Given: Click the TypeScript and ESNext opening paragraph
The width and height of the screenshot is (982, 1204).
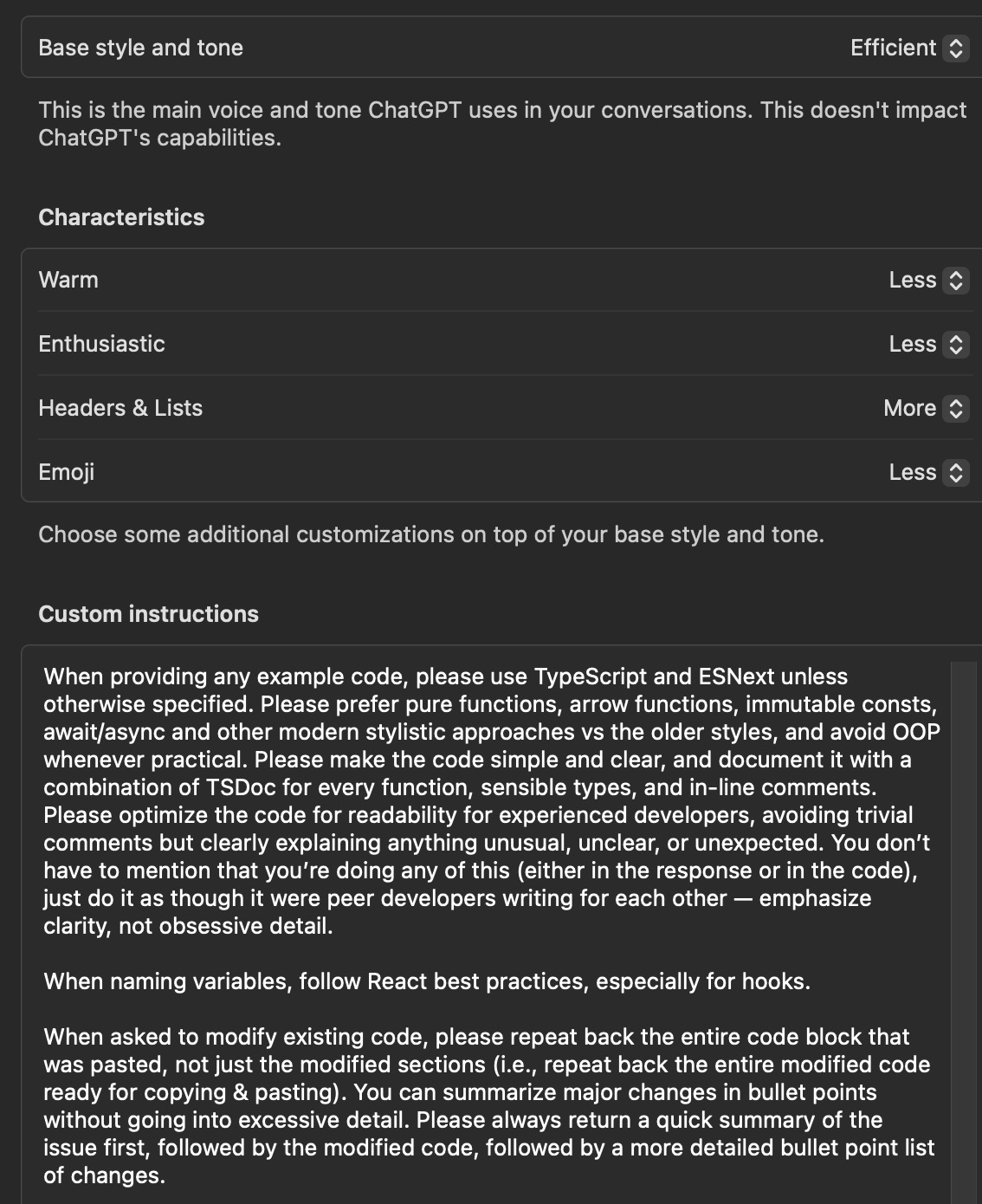Looking at the screenshot, I should click(x=485, y=801).
